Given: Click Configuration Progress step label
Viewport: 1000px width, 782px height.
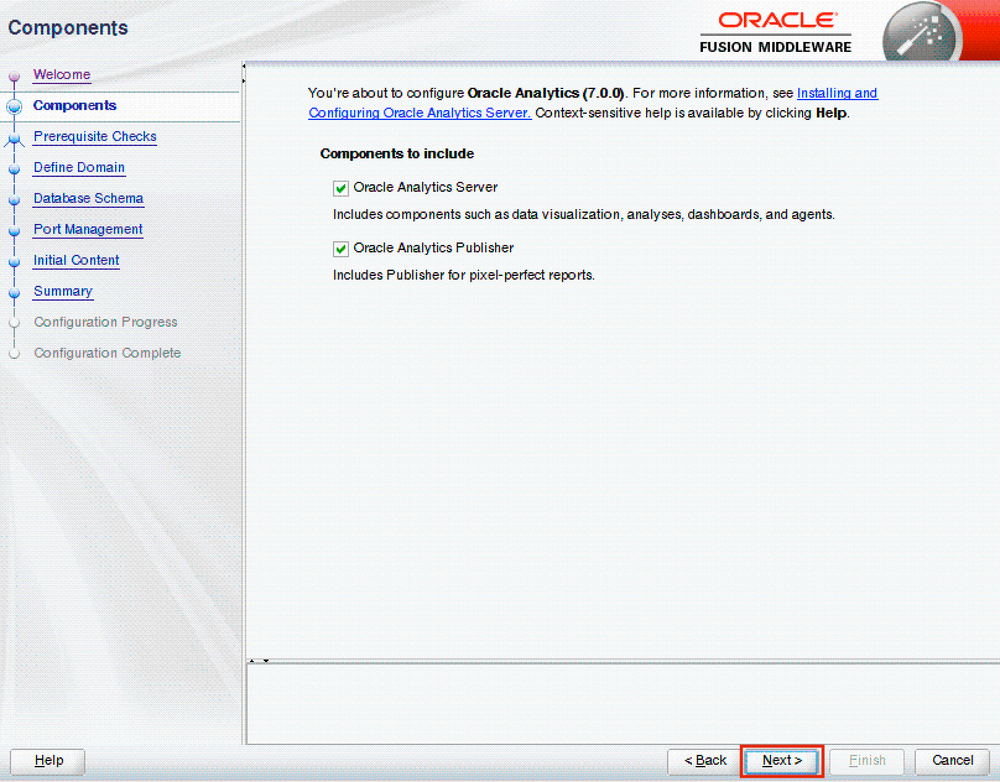Looking at the screenshot, I should 106,322.
